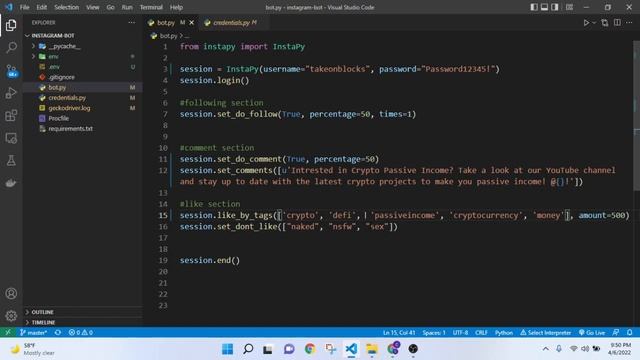Image resolution: width=640 pixels, height=360 pixels.
Task: Open the .env file
Action: tap(82, 67)
